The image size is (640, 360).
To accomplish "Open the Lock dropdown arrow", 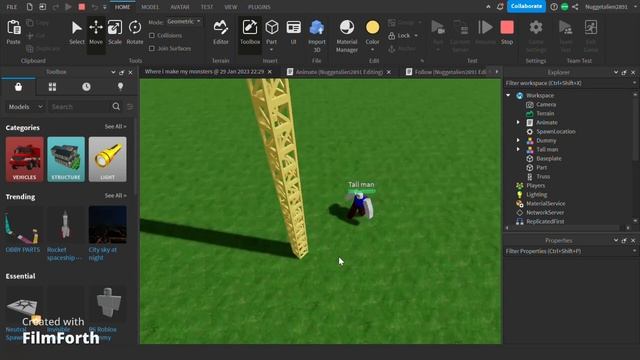I will pos(416,36).
